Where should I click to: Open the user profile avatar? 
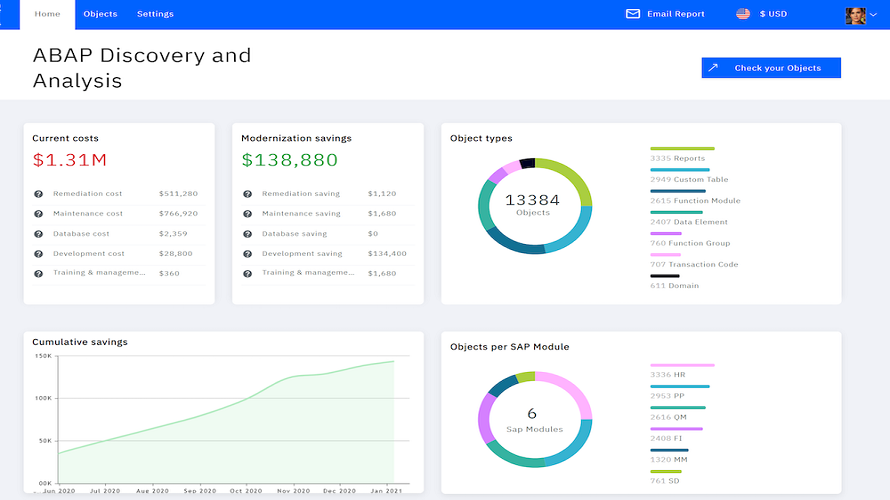[855, 15]
